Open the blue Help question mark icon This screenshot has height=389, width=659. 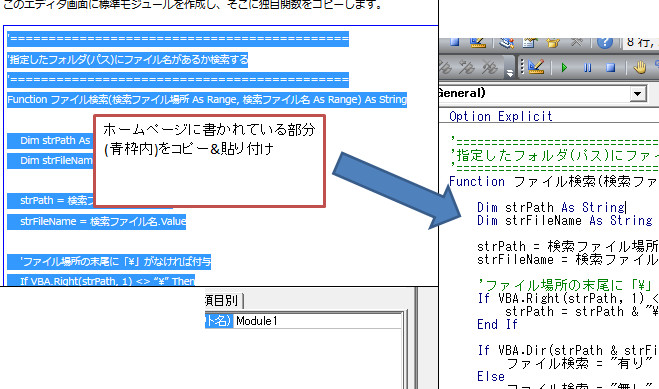[604, 42]
